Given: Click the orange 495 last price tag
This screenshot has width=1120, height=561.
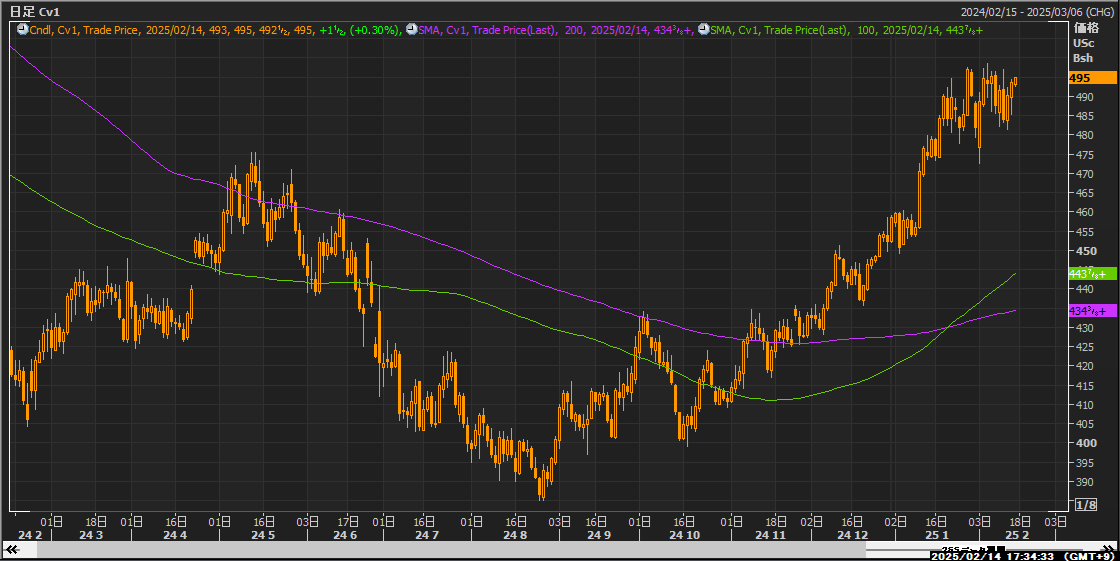Looking at the screenshot, I should coord(1092,78).
